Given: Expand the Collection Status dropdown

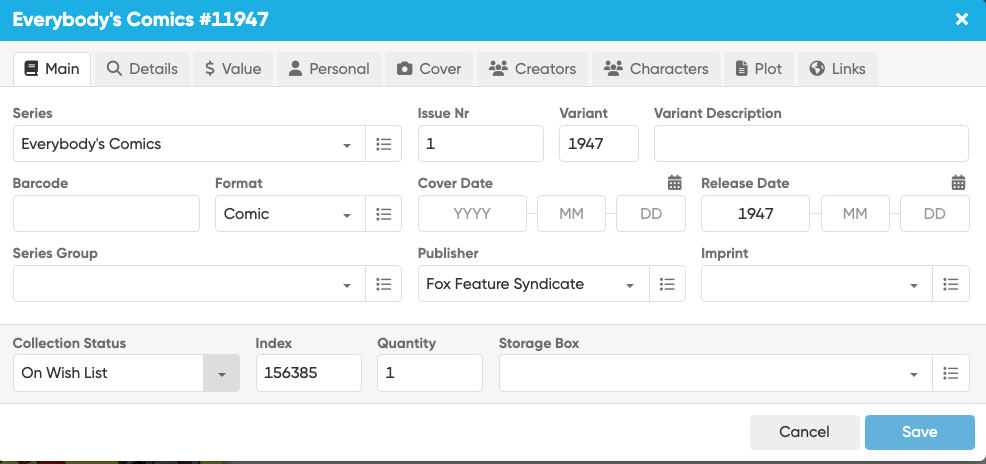Looking at the screenshot, I should (x=221, y=374).
